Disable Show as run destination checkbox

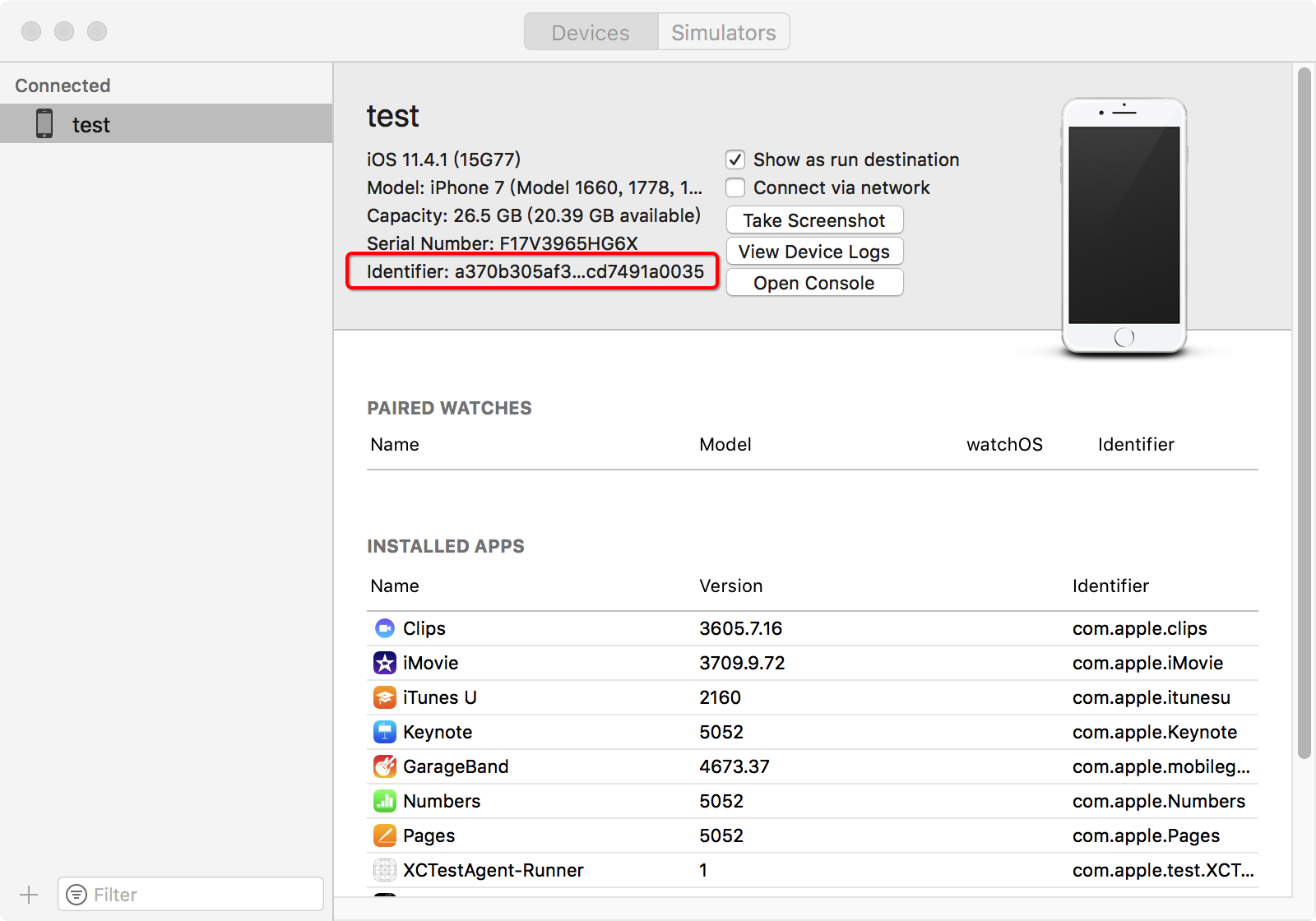point(735,160)
